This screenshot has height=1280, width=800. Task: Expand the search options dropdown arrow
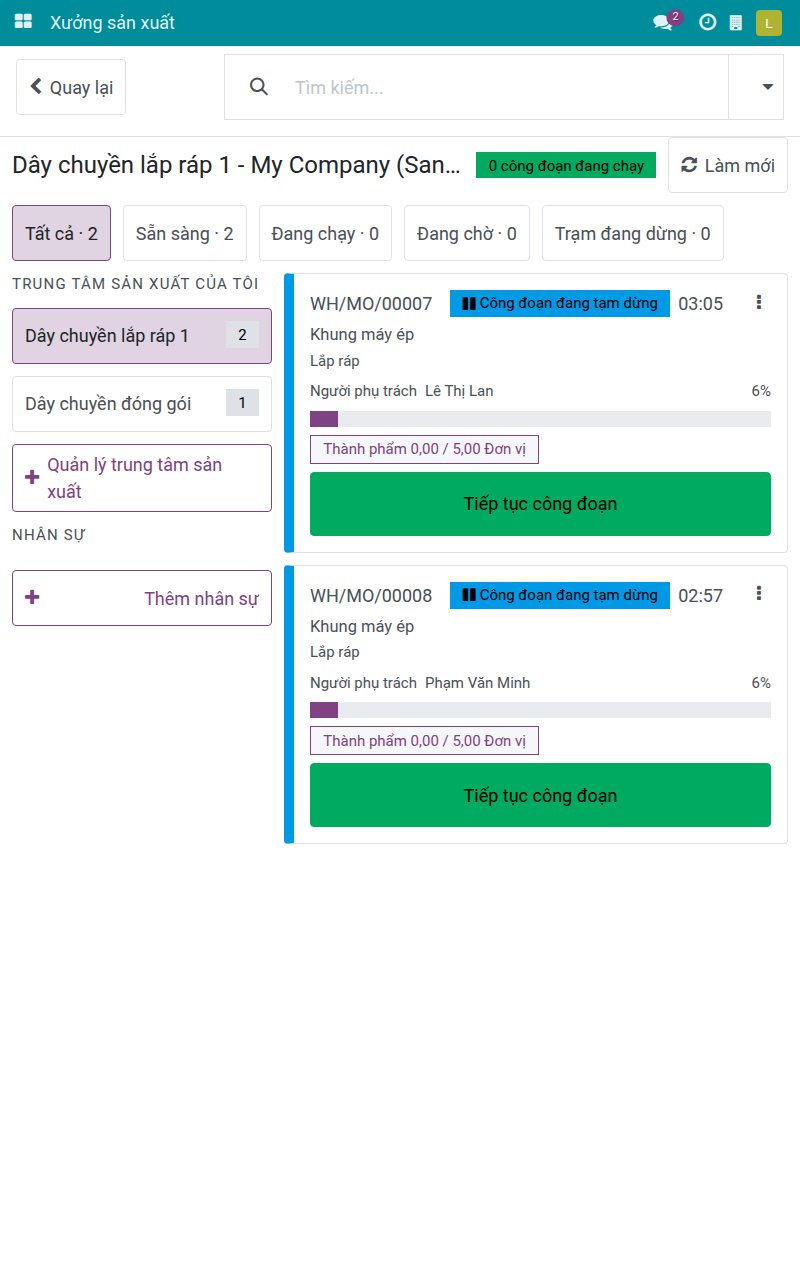[768, 87]
